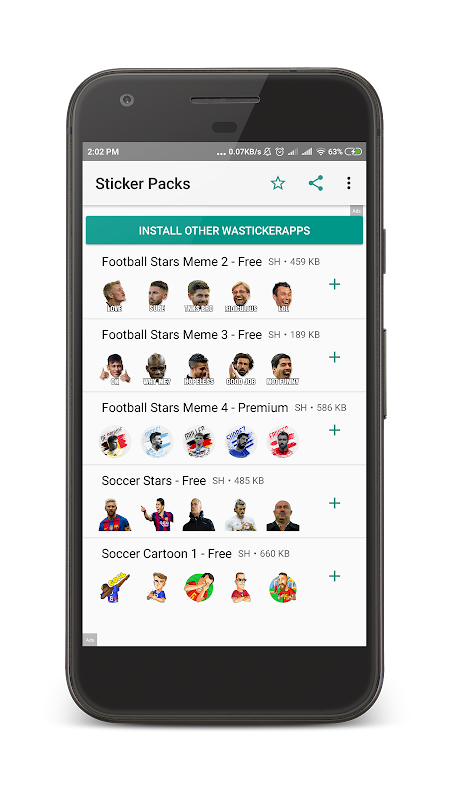Select the HILARIOUS sticker thumbnail
Screen dimensions: 452x800
pos(241,296)
